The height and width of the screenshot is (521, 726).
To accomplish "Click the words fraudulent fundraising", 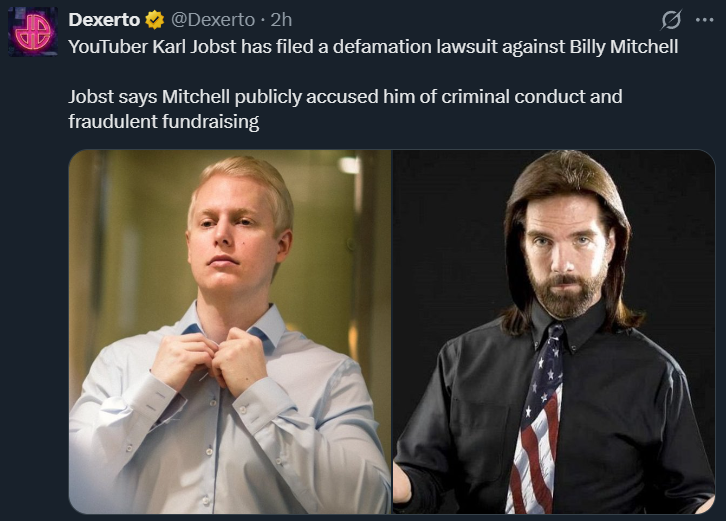I will [163, 122].
